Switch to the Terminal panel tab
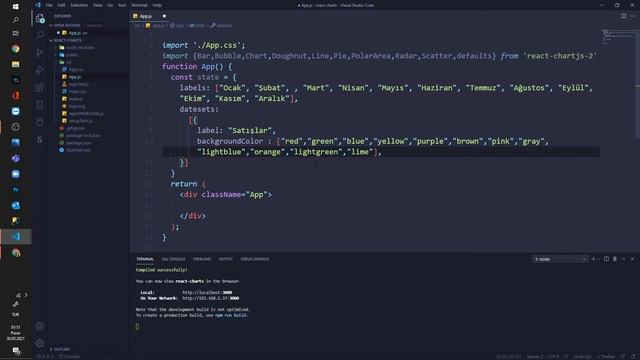 (x=145, y=259)
